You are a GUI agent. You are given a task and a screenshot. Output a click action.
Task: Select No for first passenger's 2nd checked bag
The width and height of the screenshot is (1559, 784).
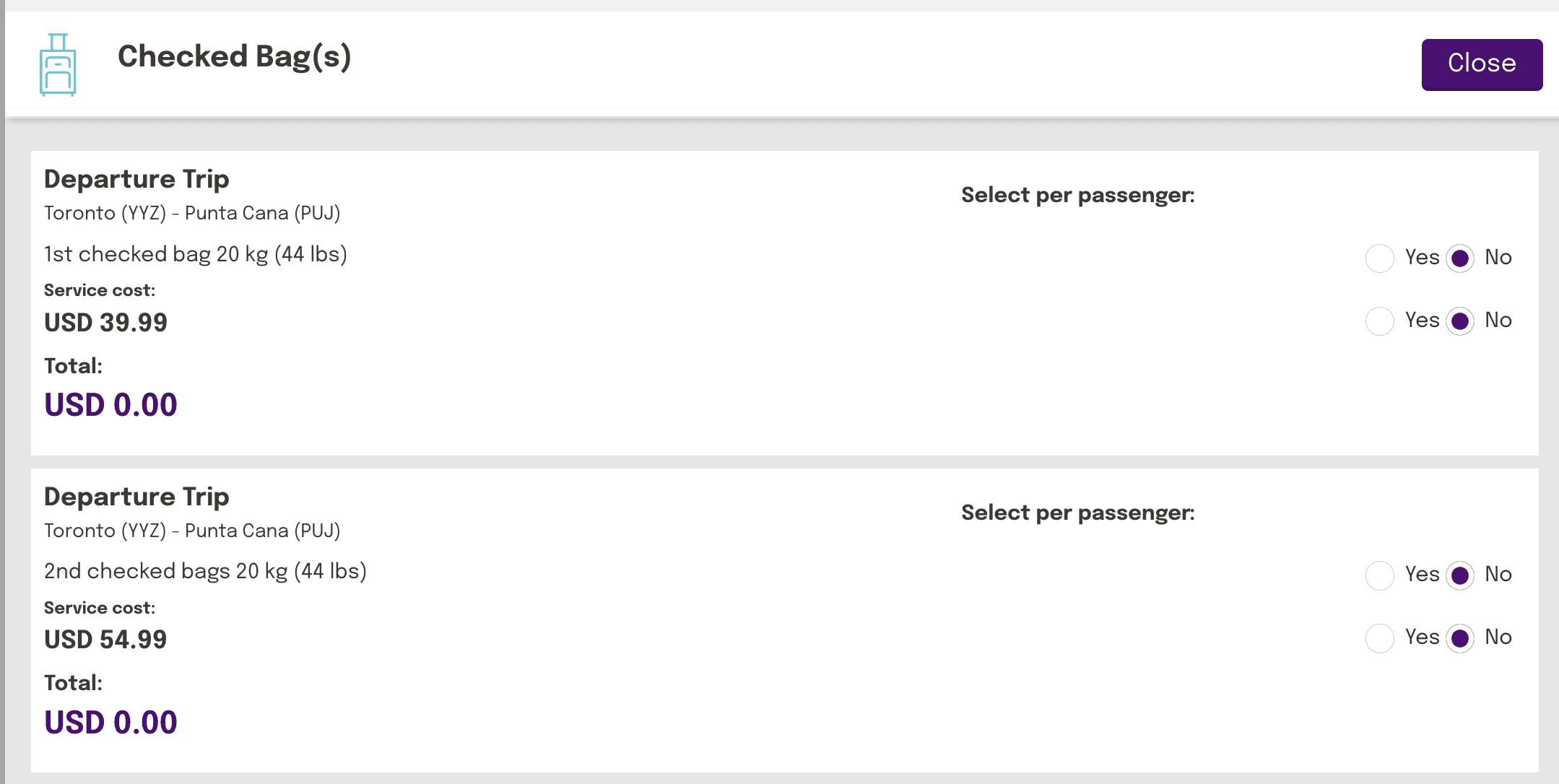coord(1459,575)
